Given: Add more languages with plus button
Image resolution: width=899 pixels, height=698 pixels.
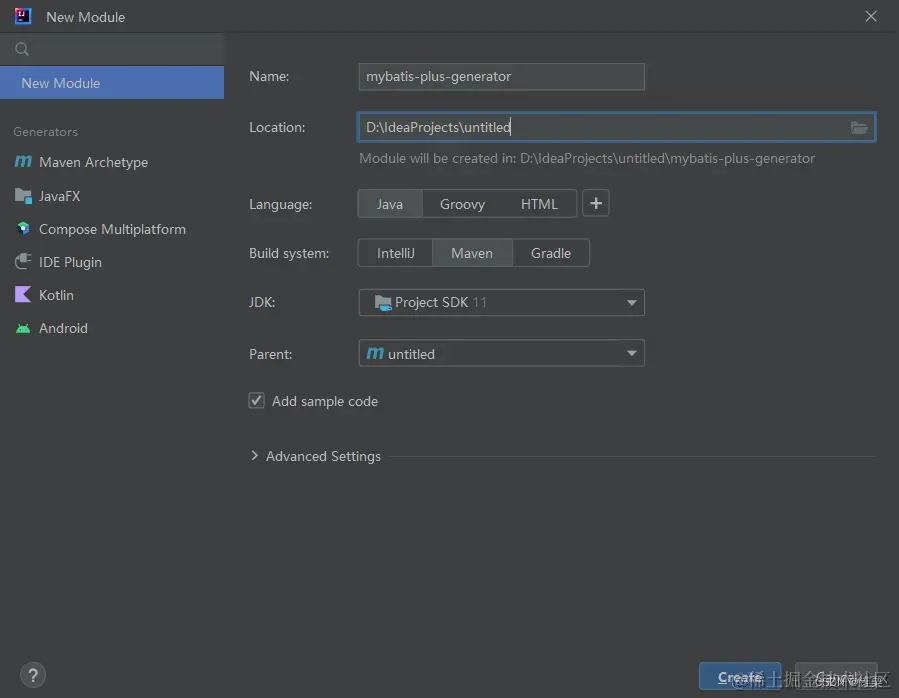Looking at the screenshot, I should 596,204.
